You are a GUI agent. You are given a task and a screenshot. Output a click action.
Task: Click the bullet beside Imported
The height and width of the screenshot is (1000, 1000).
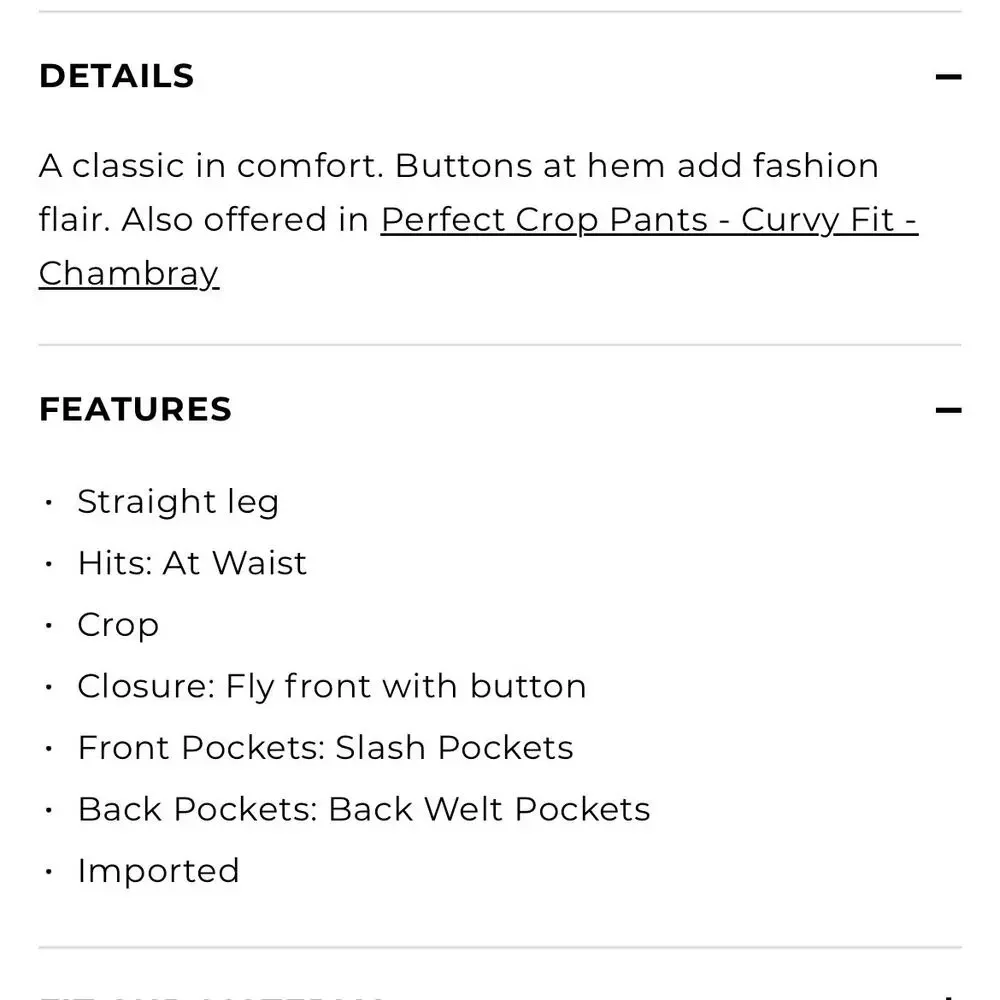(x=48, y=871)
